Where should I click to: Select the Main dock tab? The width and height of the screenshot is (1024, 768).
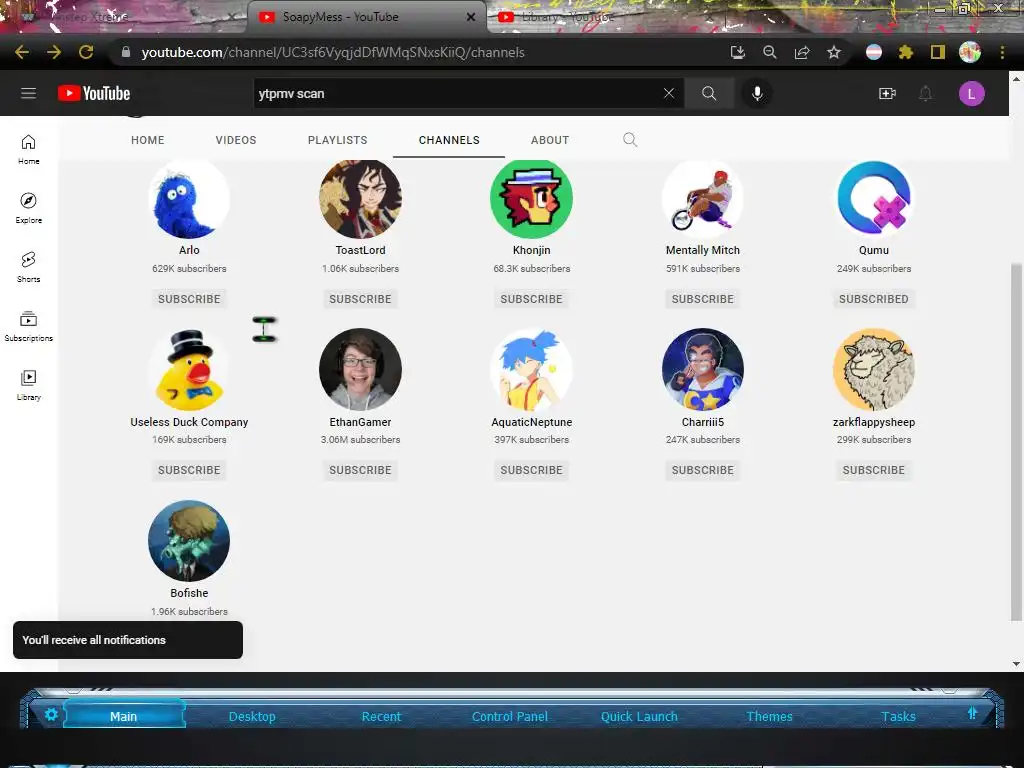[x=123, y=716]
